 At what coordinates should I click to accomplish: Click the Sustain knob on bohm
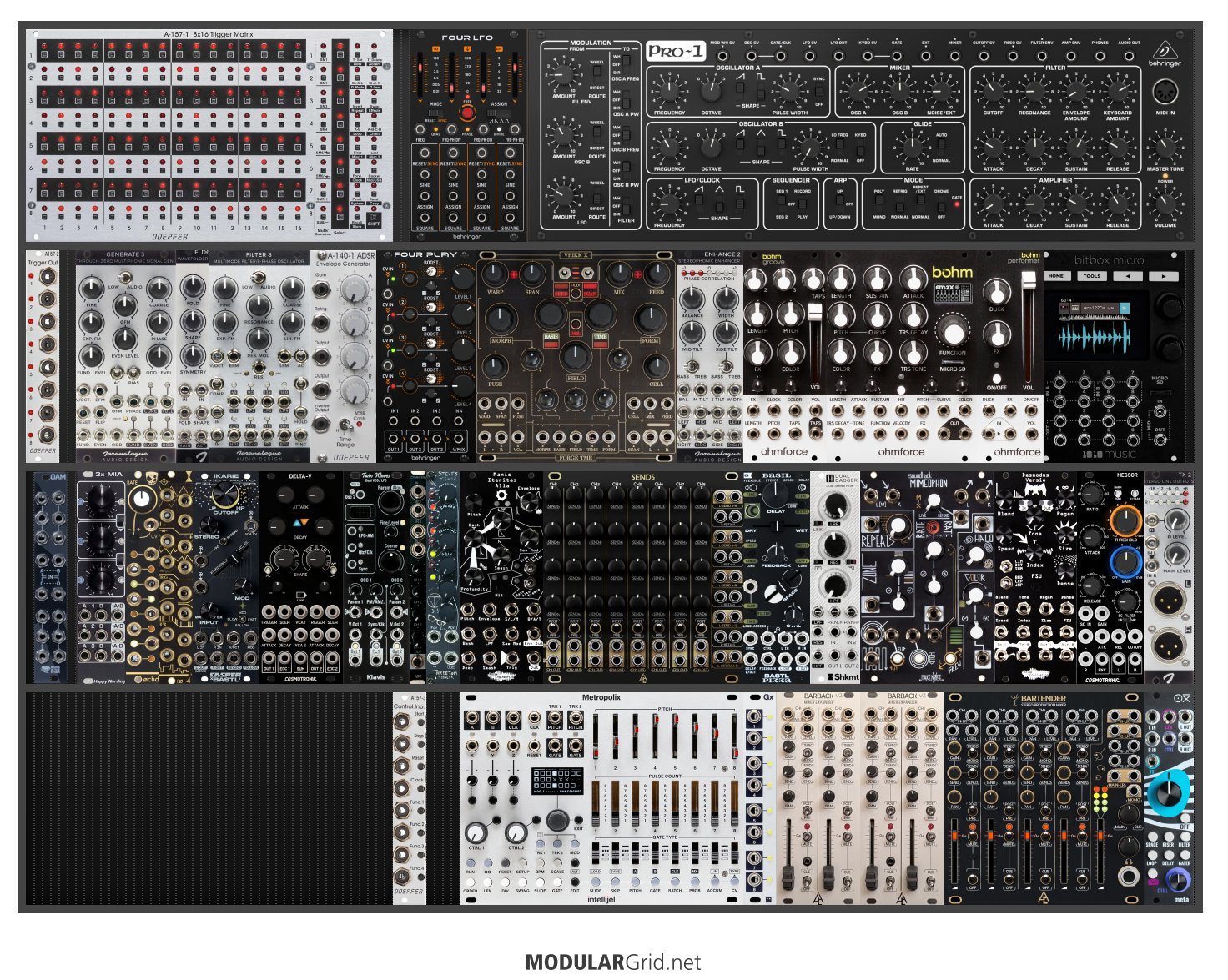pos(877,279)
